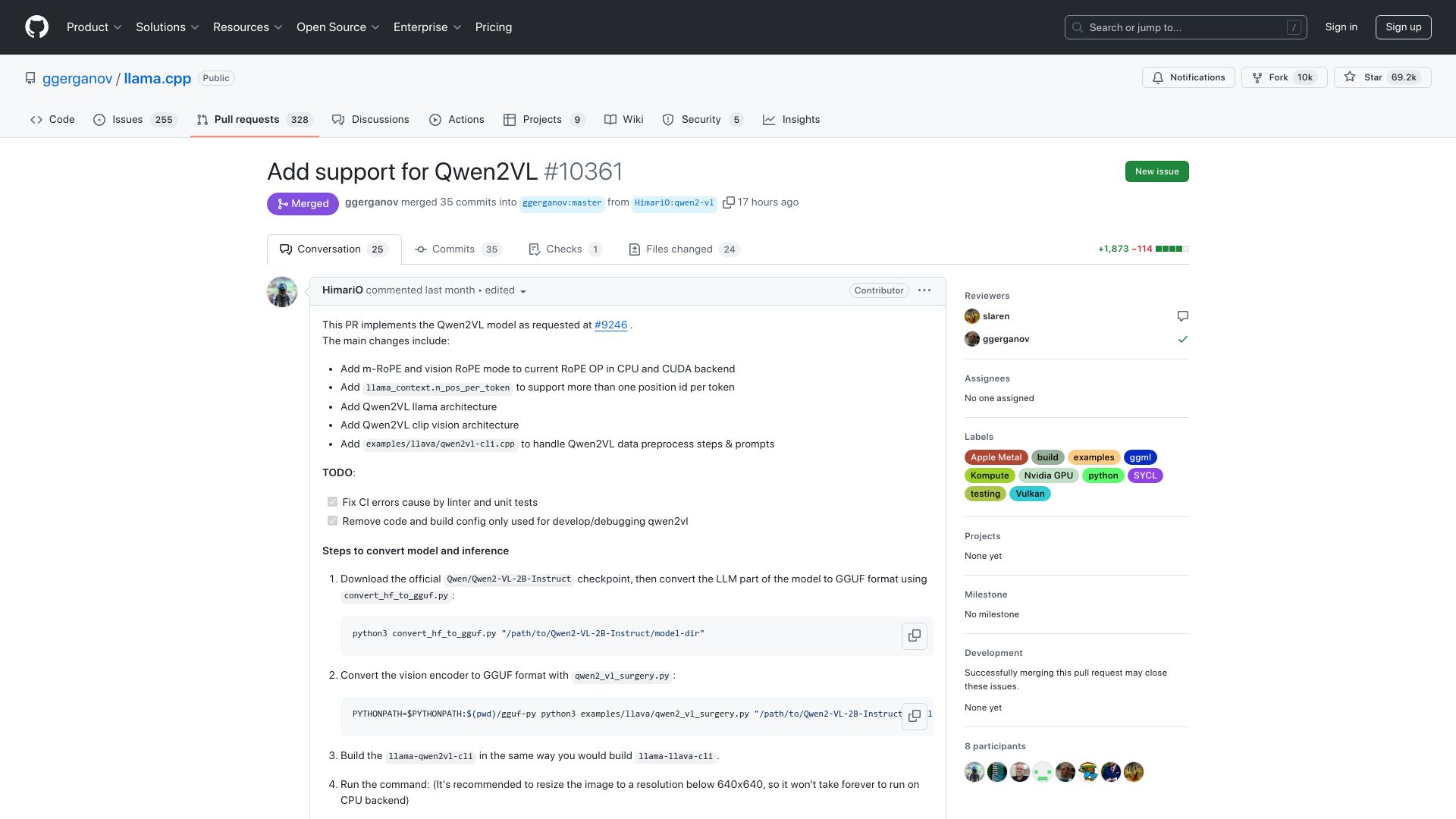Copy the qwen2_vl_surgery command

pyautogui.click(x=915, y=716)
